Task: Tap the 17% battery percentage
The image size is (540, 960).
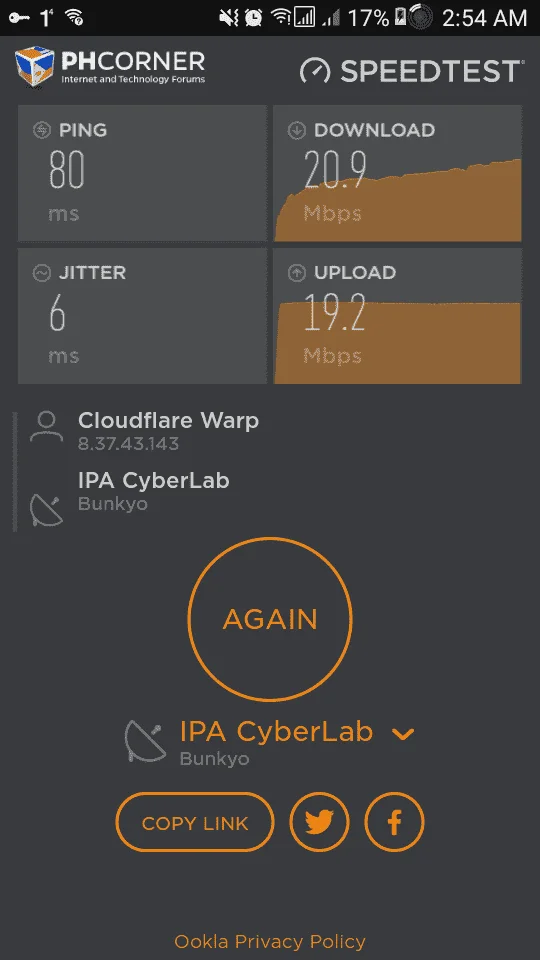Action: 368,18
